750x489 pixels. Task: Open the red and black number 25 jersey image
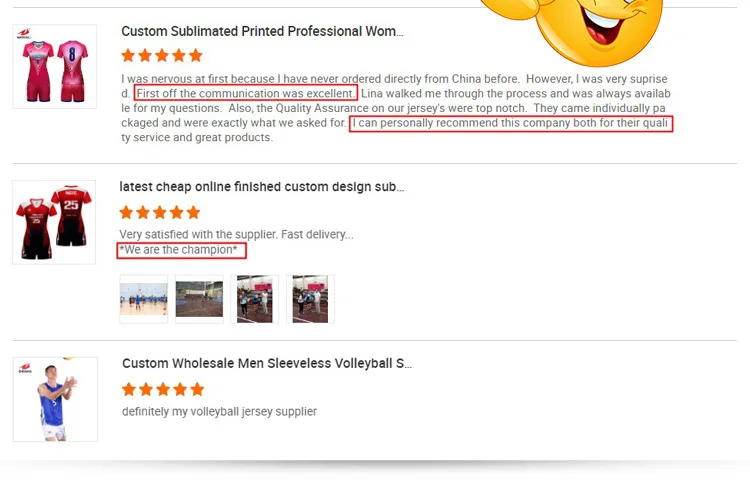(54, 222)
